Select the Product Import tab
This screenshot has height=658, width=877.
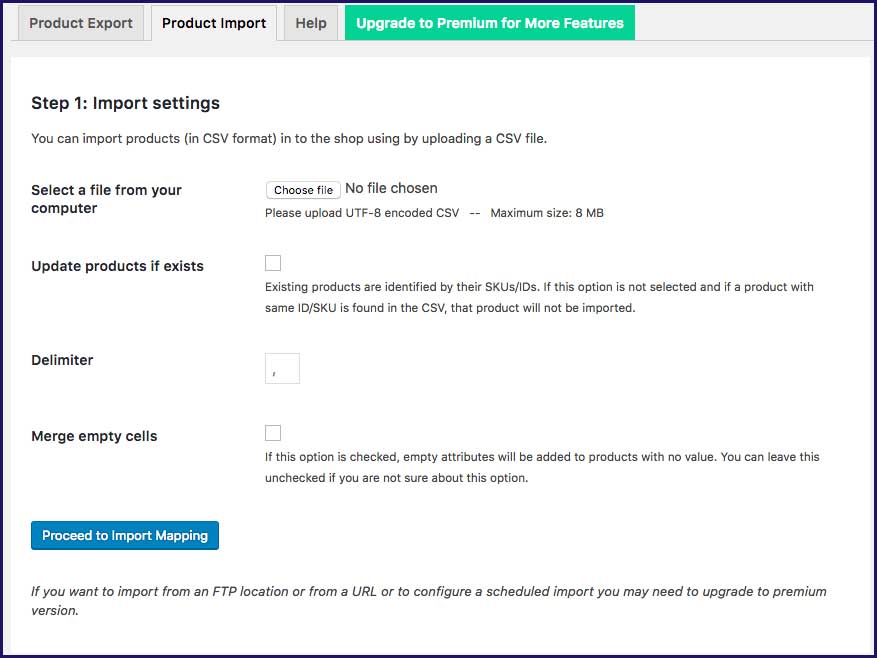[214, 23]
